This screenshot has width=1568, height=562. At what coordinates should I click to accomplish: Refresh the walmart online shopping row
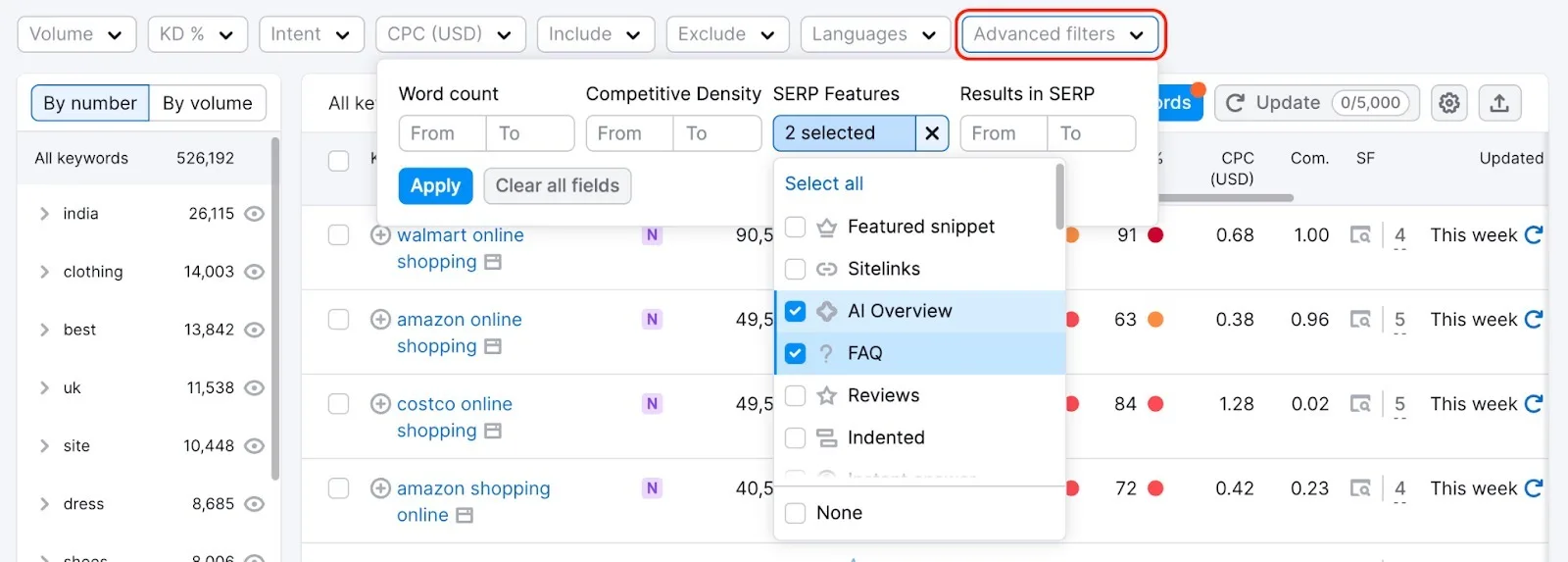(1534, 235)
